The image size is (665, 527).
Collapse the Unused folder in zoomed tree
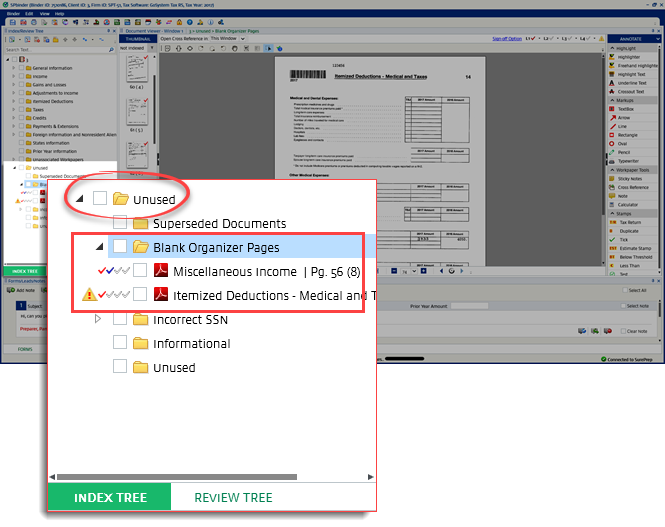tap(79, 200)
